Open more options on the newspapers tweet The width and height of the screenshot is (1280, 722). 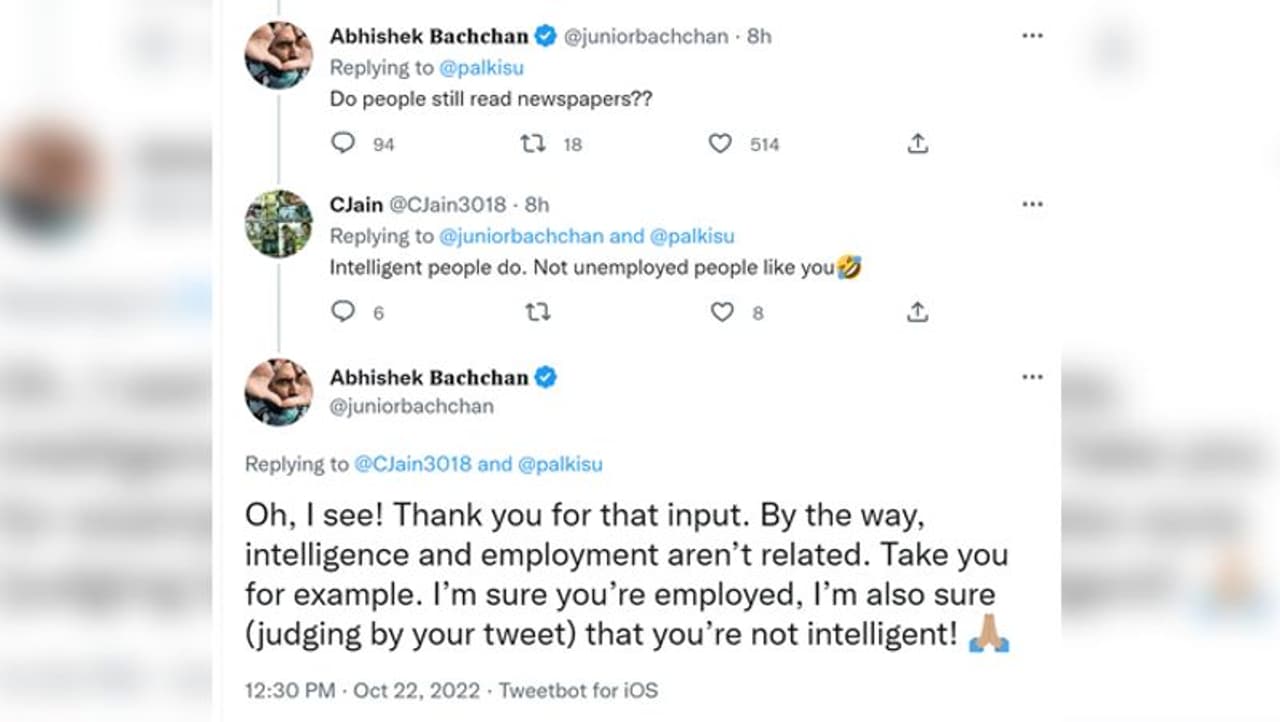[x=1032, y=36]
